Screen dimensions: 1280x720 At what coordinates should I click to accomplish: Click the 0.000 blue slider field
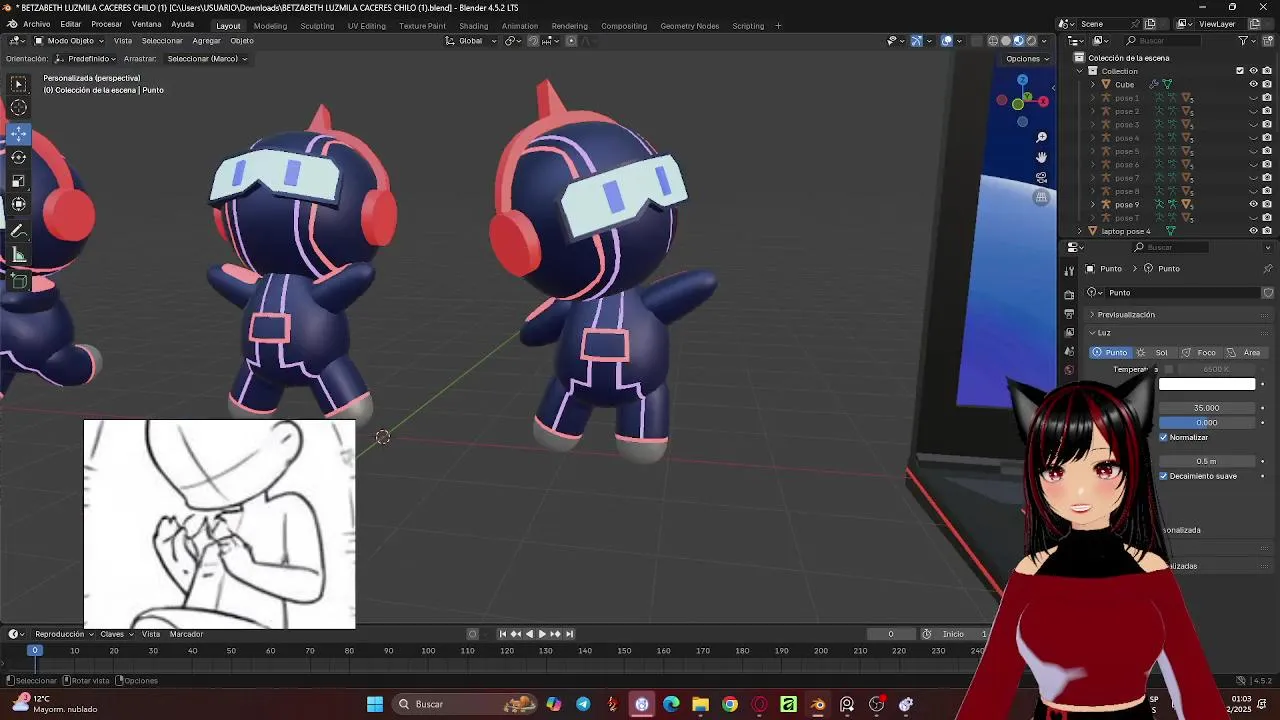coord(1206,423)
